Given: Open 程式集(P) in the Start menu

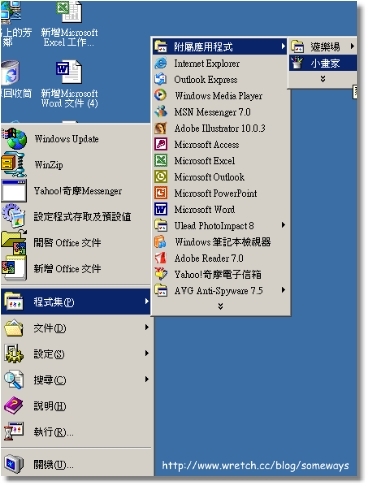Looking at the screenshot, I should (x=76, y=302).
